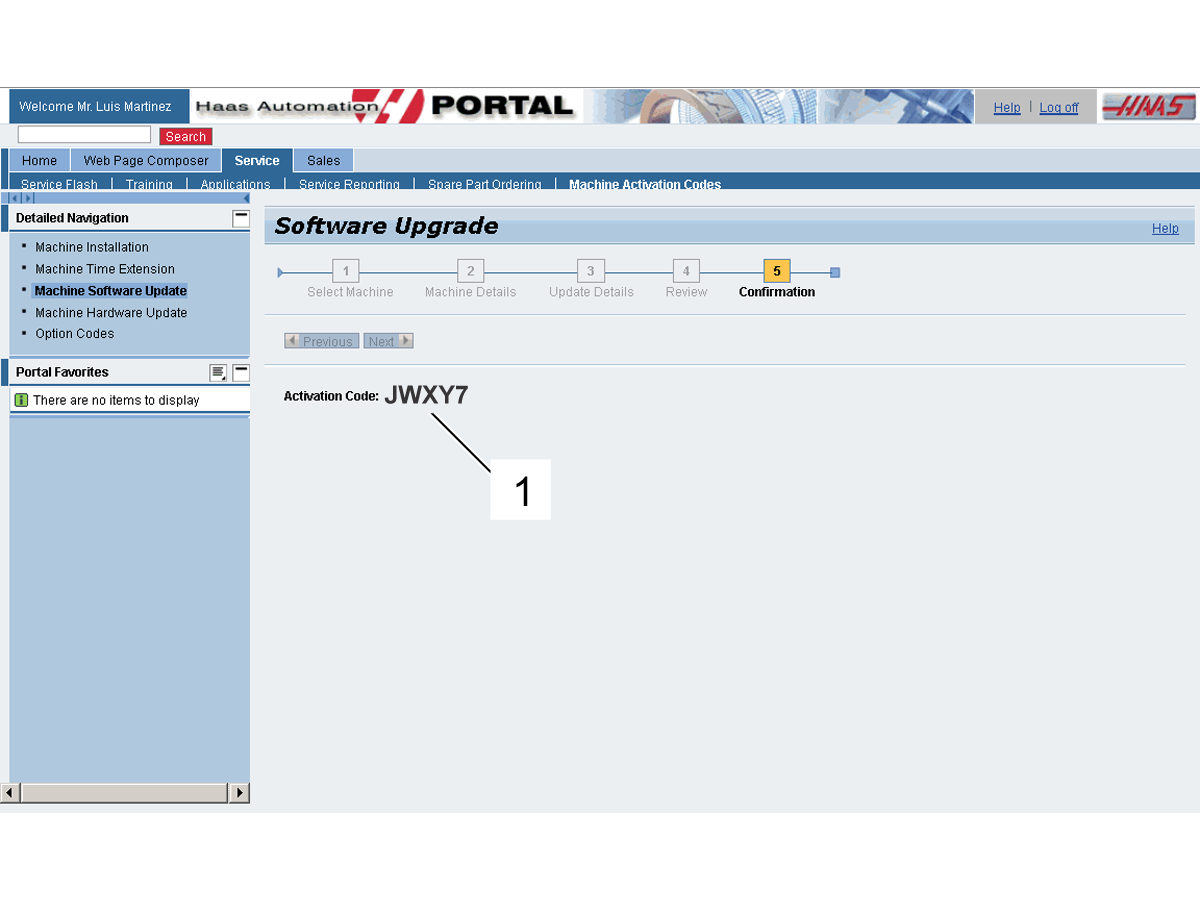The image size is (1200, 900).
Task: Click the Haas logo at top right
Action: (x=1148, y=107)
